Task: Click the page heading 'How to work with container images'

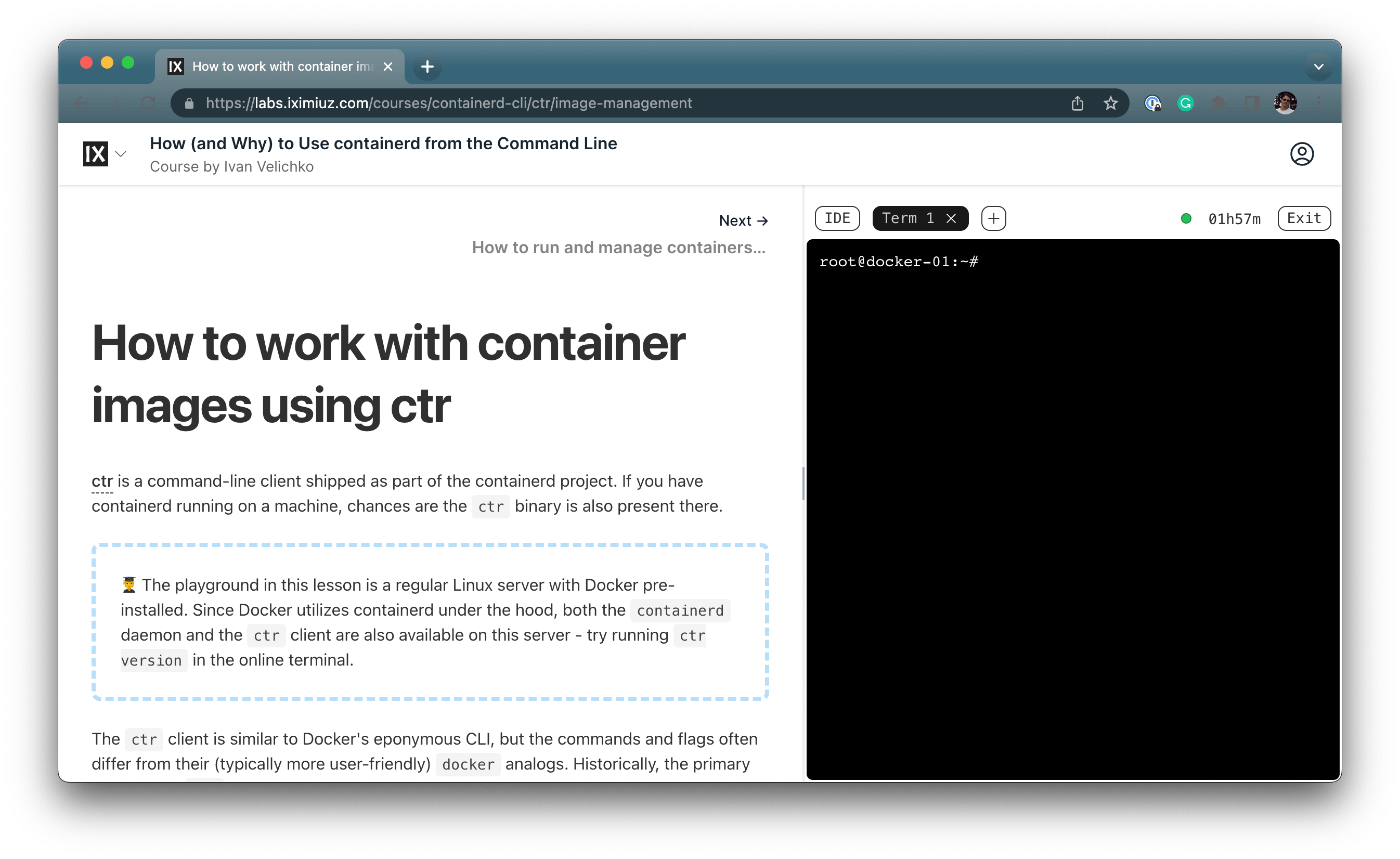Action: pyautogui.click(x=388, y=374)
